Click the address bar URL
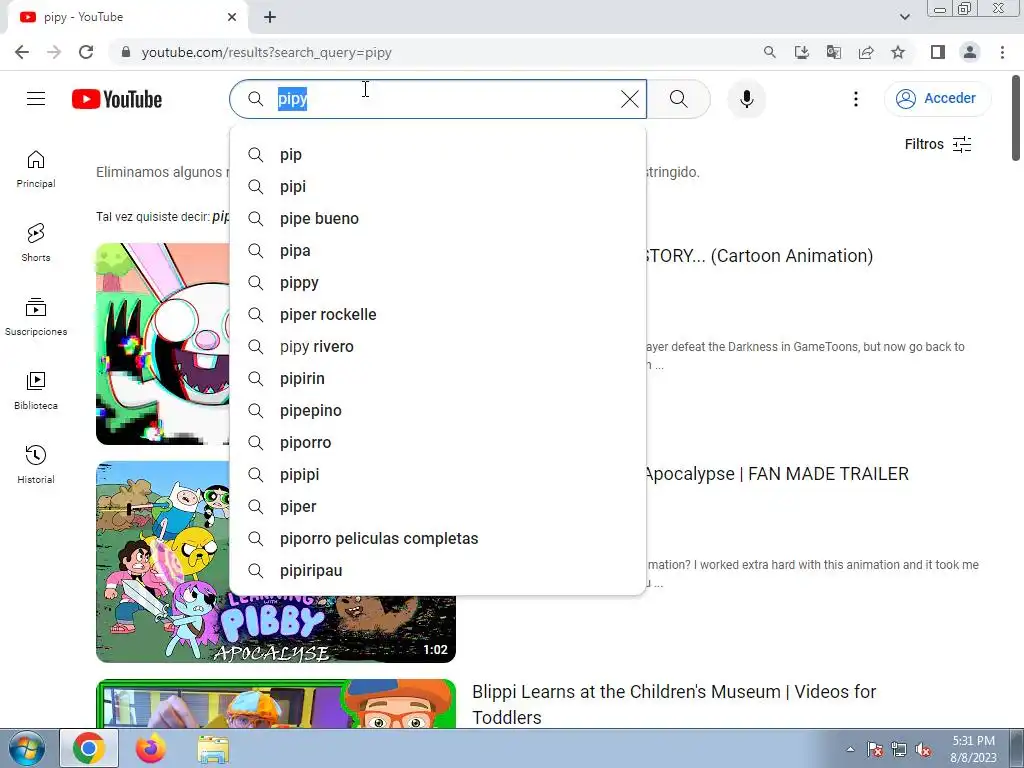The height and width of the screenshot is (768, 1024). pos(266,52)
